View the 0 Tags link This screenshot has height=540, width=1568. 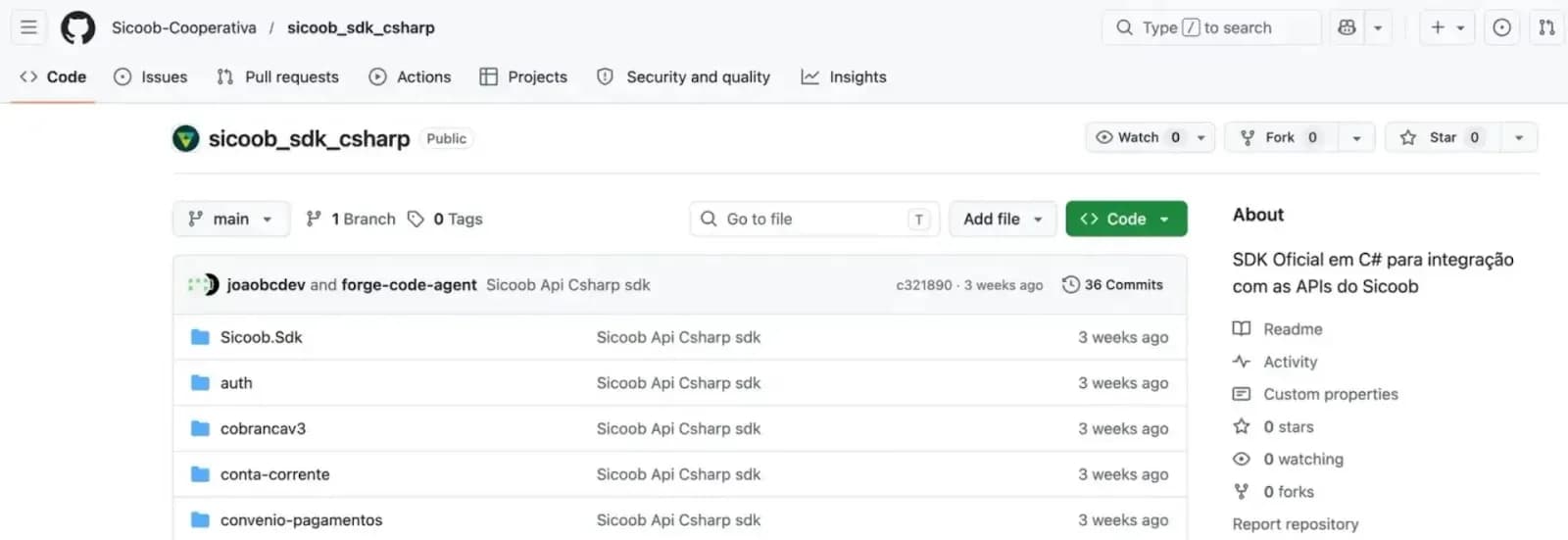[x=446, y=219]
